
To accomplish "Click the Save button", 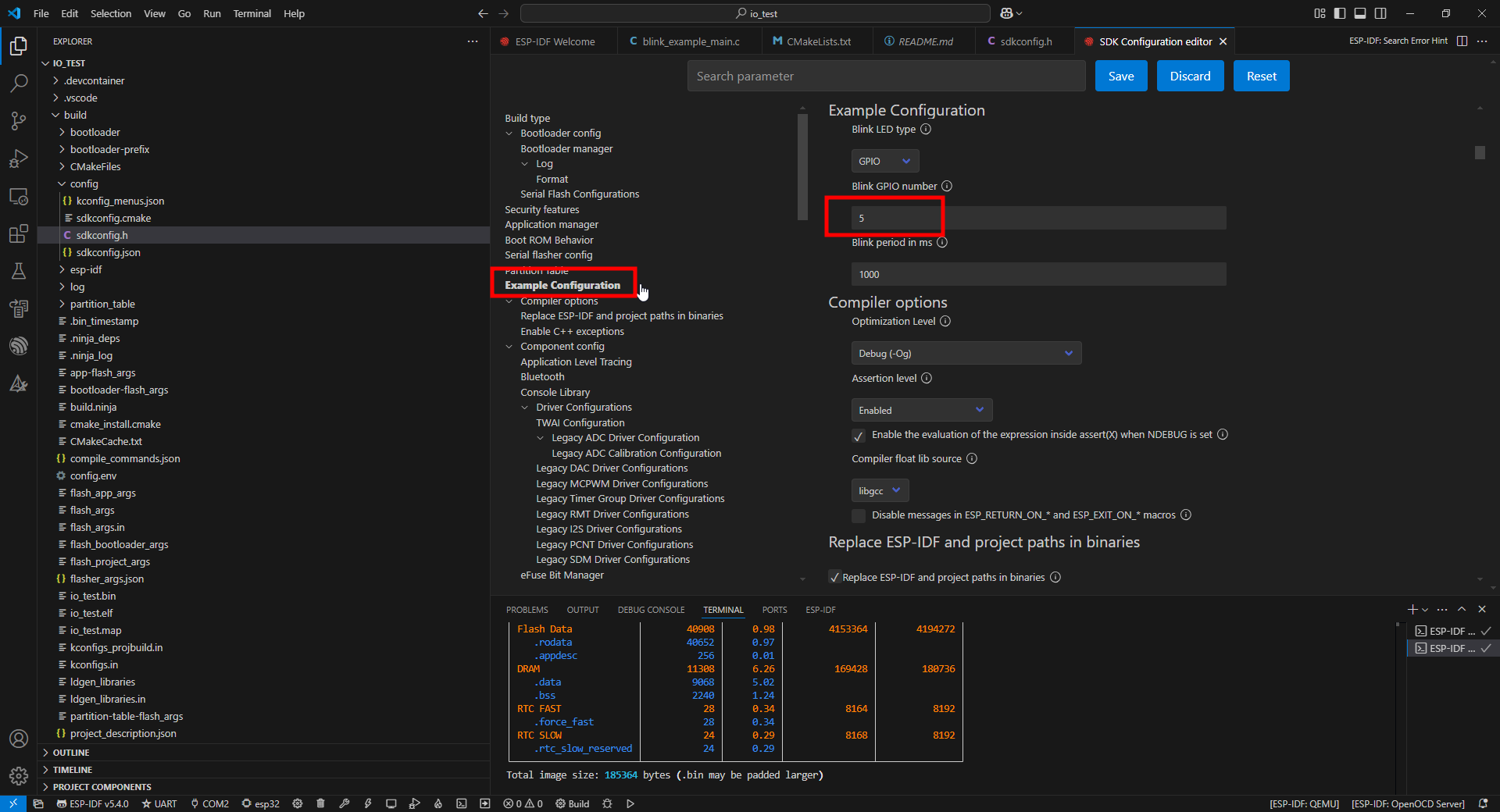I will pyautogui.click(x=1121, y=76).
